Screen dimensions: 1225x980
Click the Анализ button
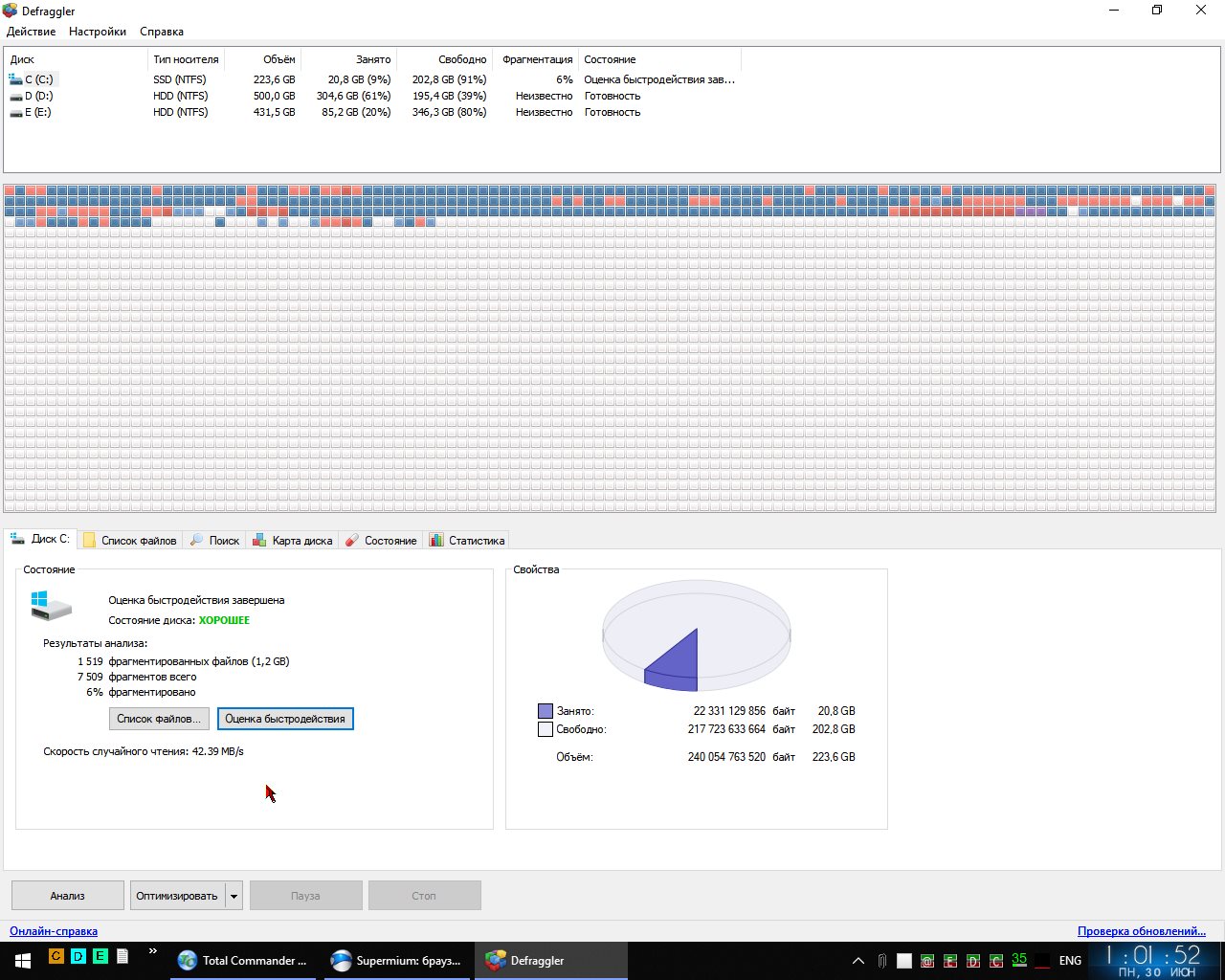[68, 896]
